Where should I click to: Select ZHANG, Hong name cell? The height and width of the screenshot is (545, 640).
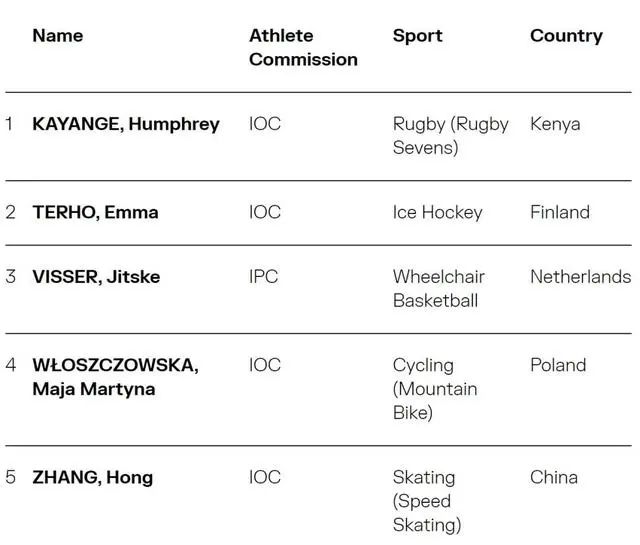point(93,477)
